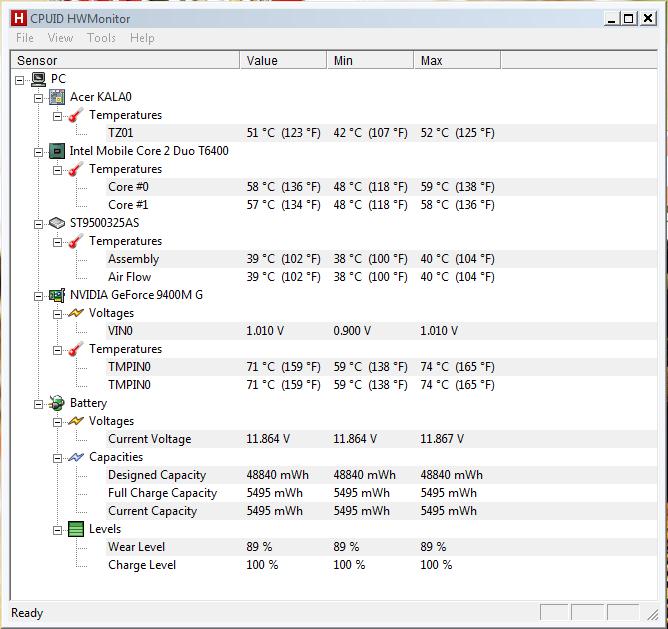Collapse the Battery node
668x629 pixels.
(x=38, y=404)
